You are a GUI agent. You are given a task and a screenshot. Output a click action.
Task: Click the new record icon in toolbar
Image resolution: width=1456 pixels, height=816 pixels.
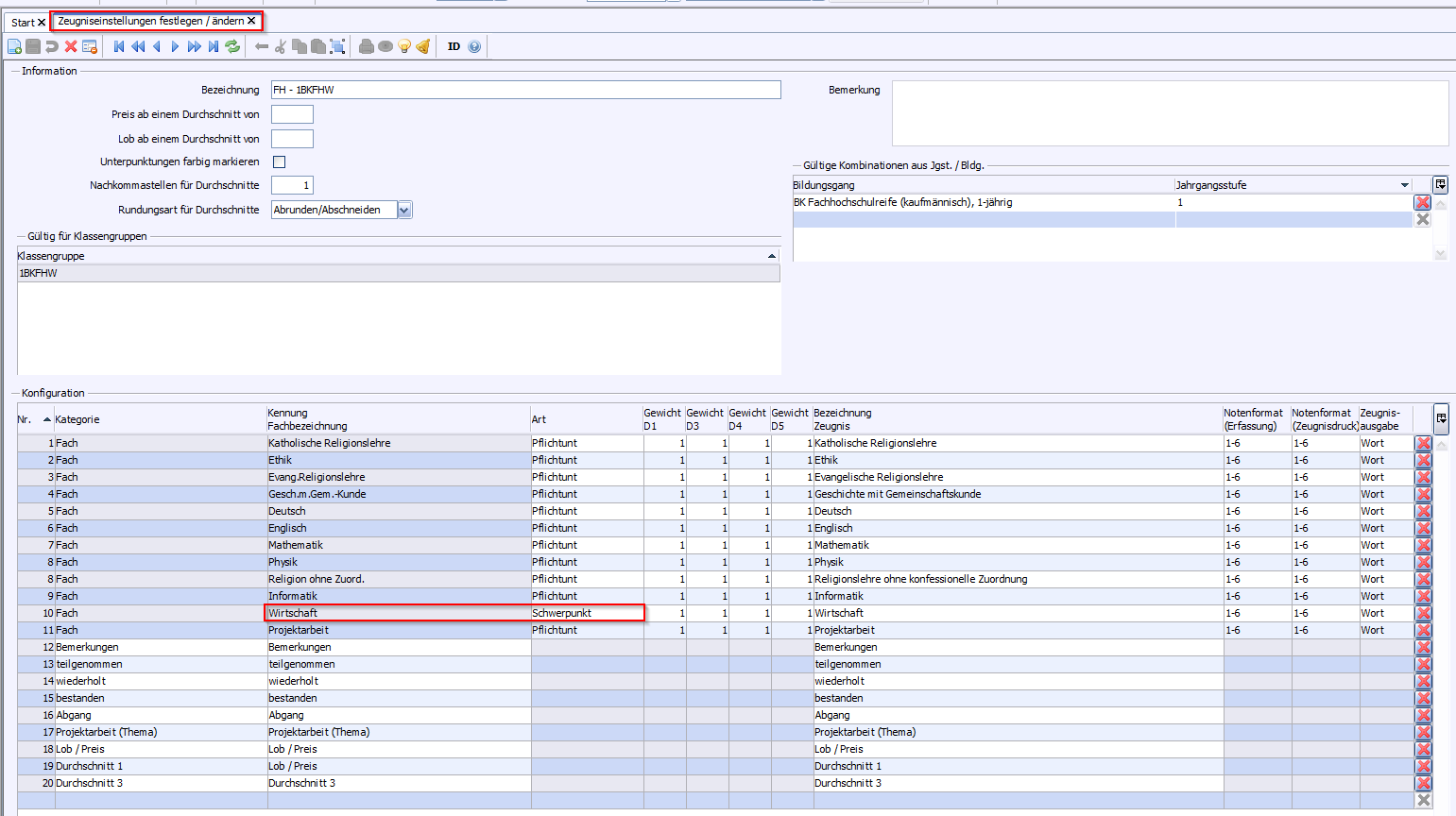coord(14,46)
